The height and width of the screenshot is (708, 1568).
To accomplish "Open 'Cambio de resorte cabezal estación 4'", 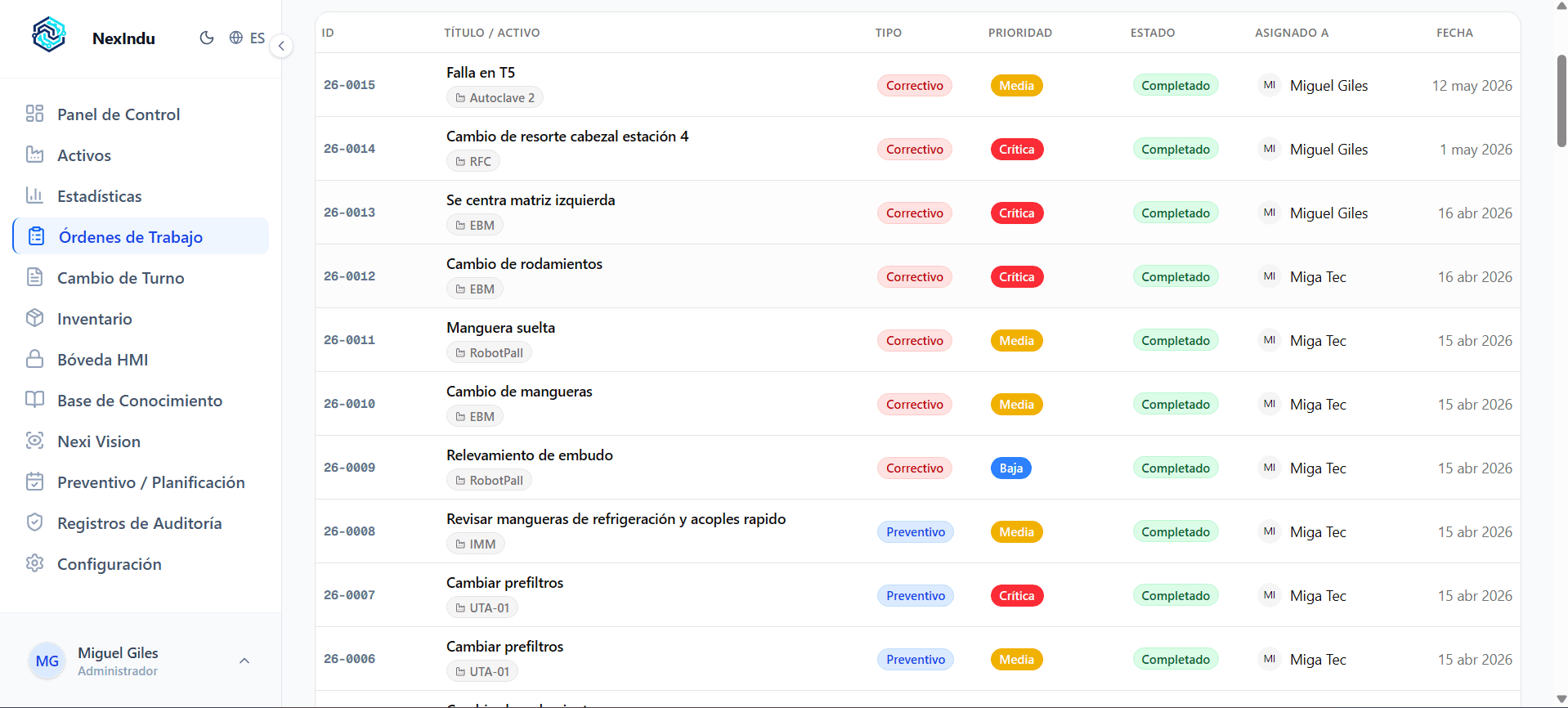I will pos(567,137).
